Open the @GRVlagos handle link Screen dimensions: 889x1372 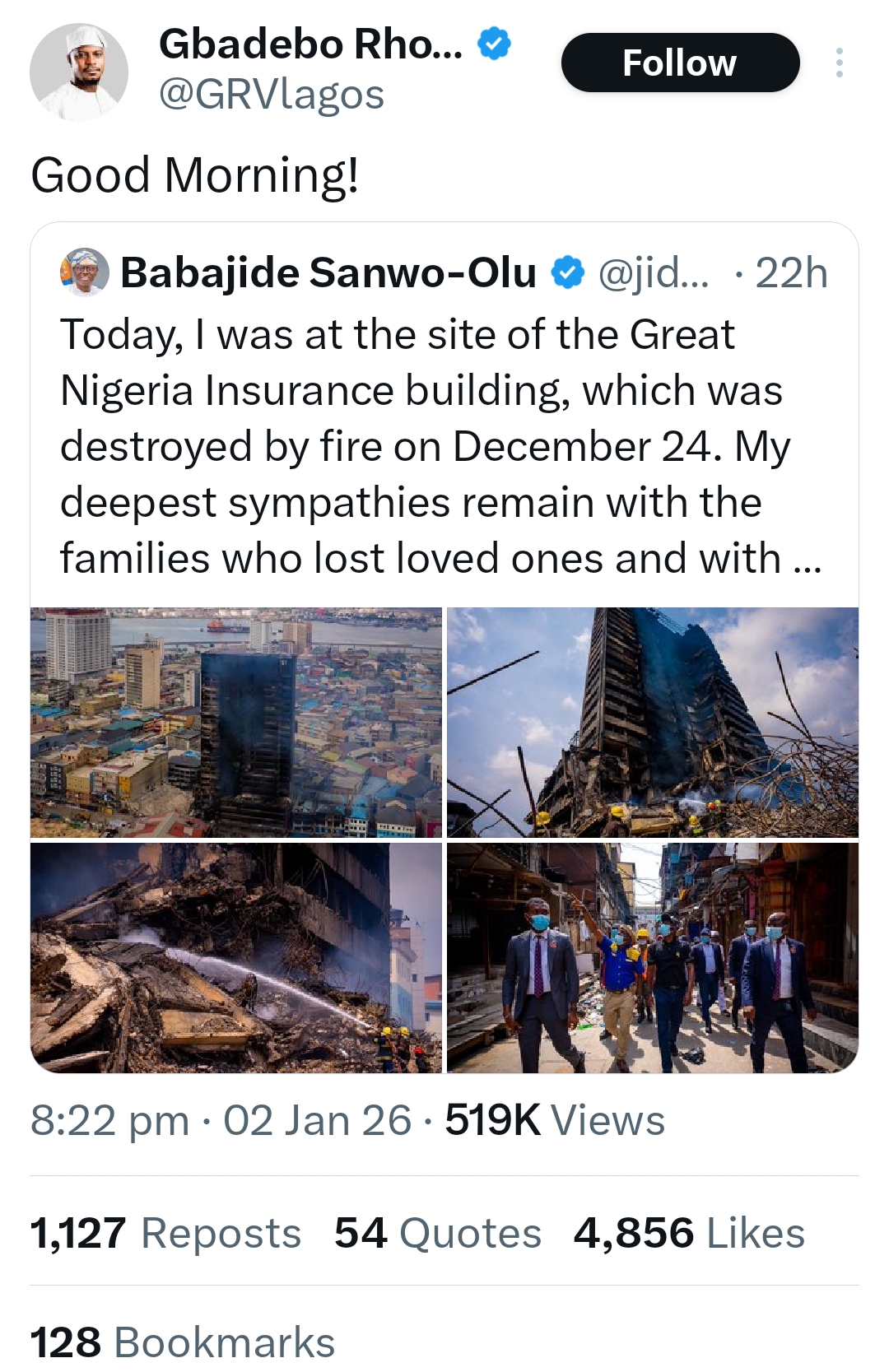[x=271, y=95]
